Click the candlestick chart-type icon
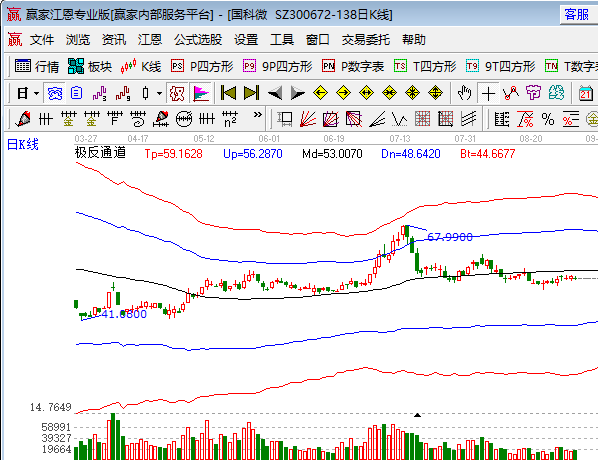 pyautogui.click(x=145, y=93)
